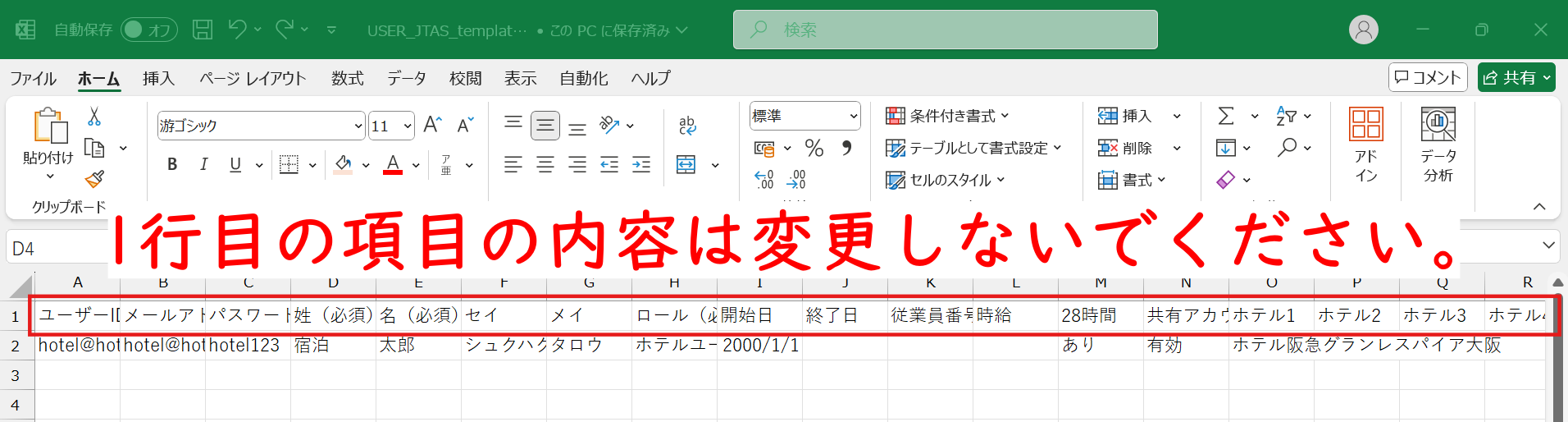Click the Sort and Filter icon
Image resolution: width=1568 pixels, height=422 pixels.
coord(1286,116)
